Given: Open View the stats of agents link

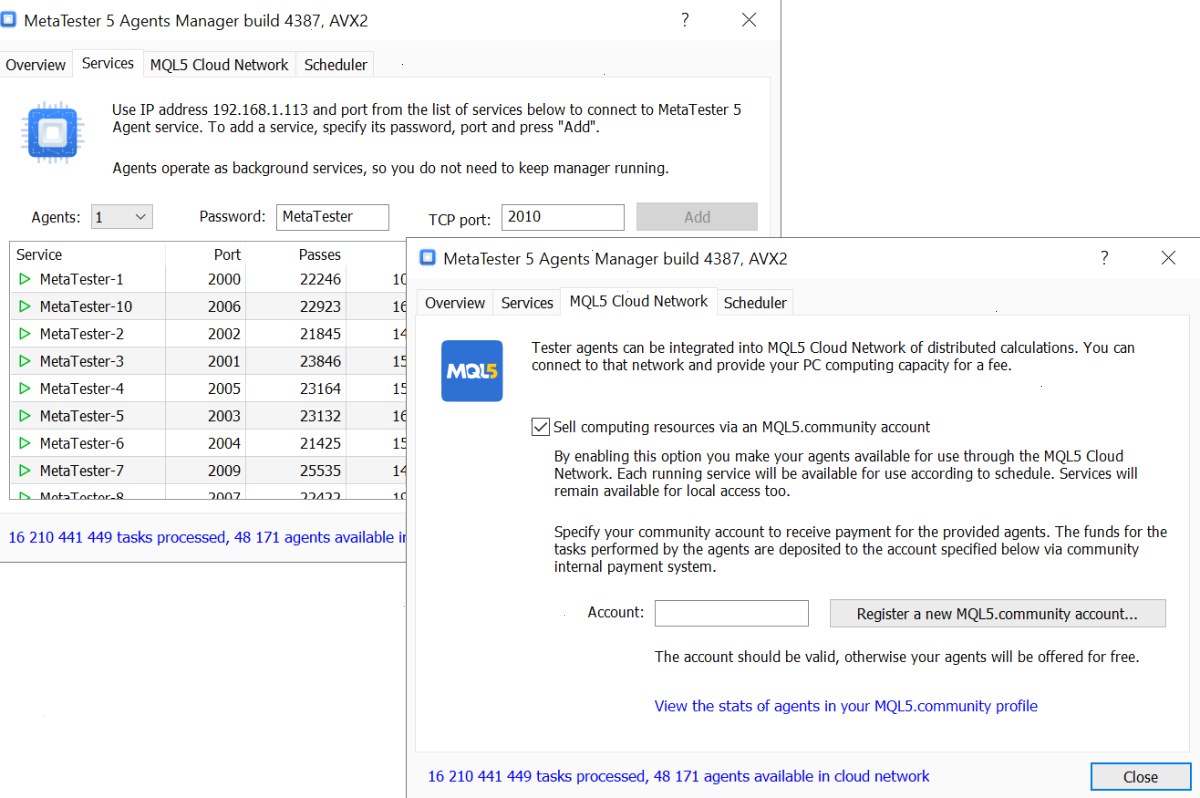Looking at the screenshot, I should (846, 706).
